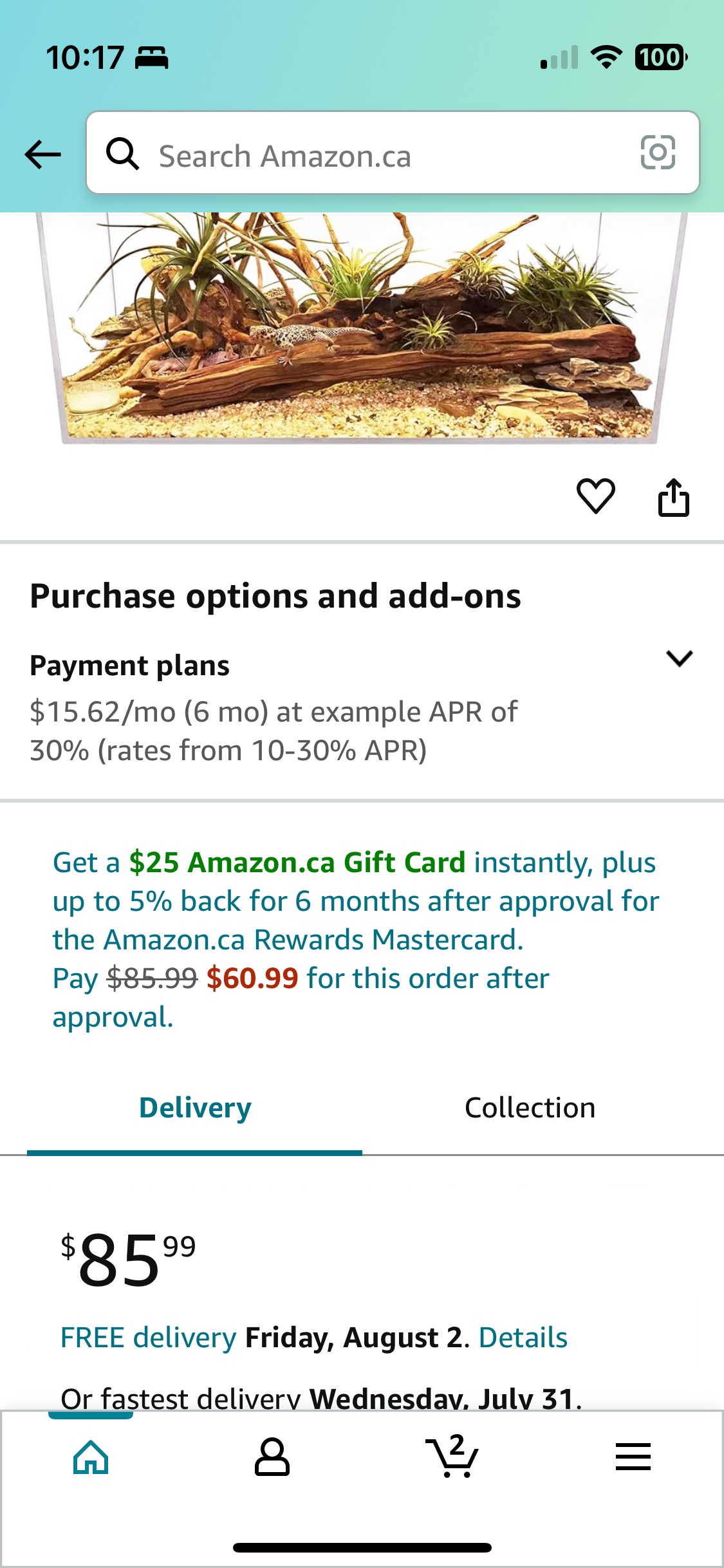Open delivery Details link

[523, 1338]
